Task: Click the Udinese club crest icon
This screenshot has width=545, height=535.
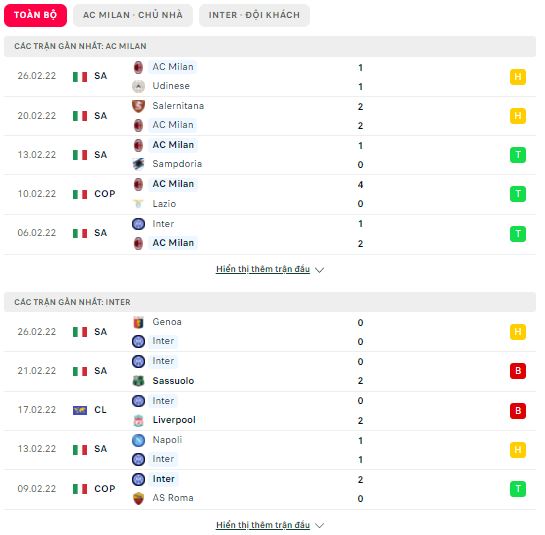Action: coord(138,86)
